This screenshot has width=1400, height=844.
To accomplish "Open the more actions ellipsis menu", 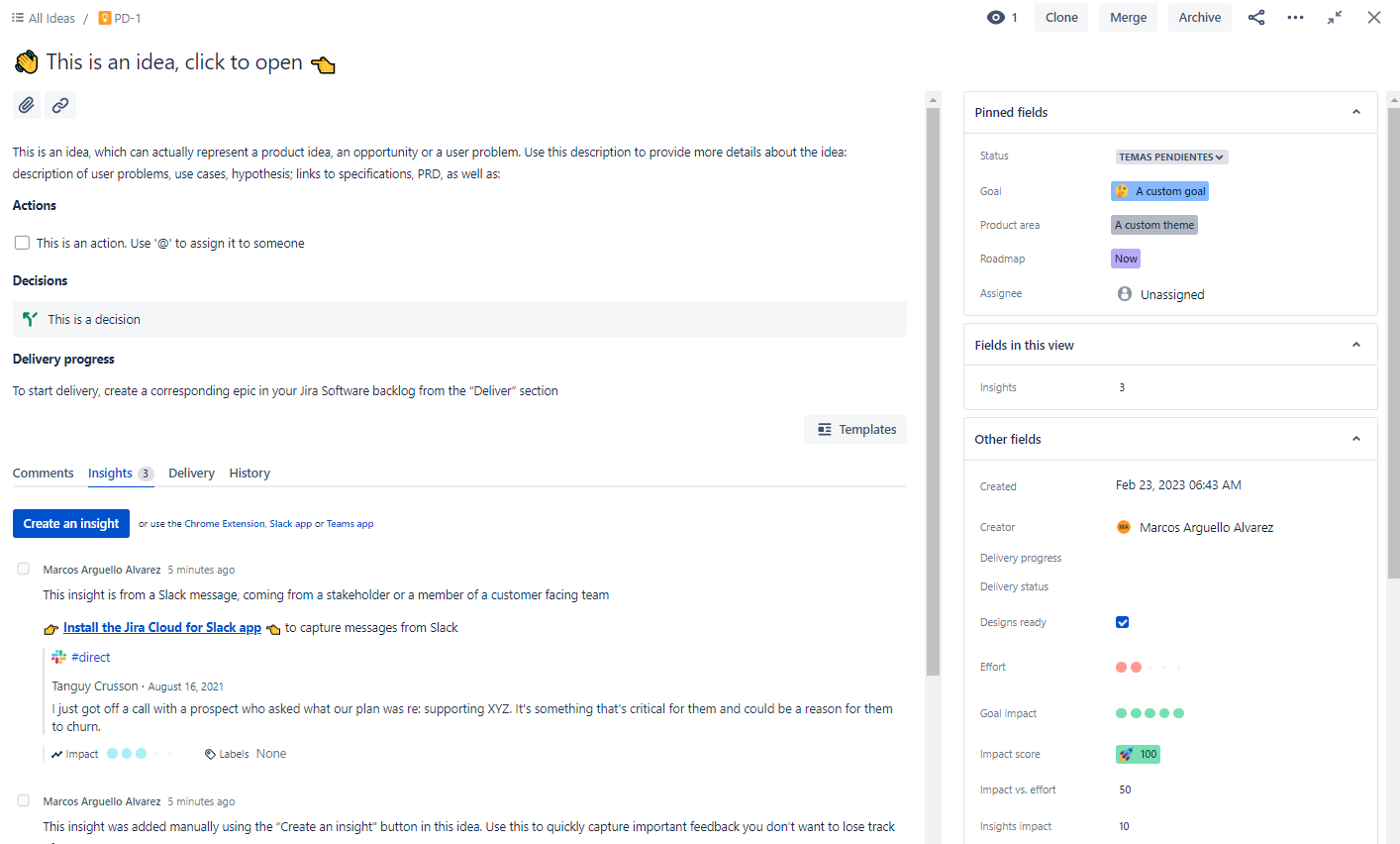I will click(1295, 17).
